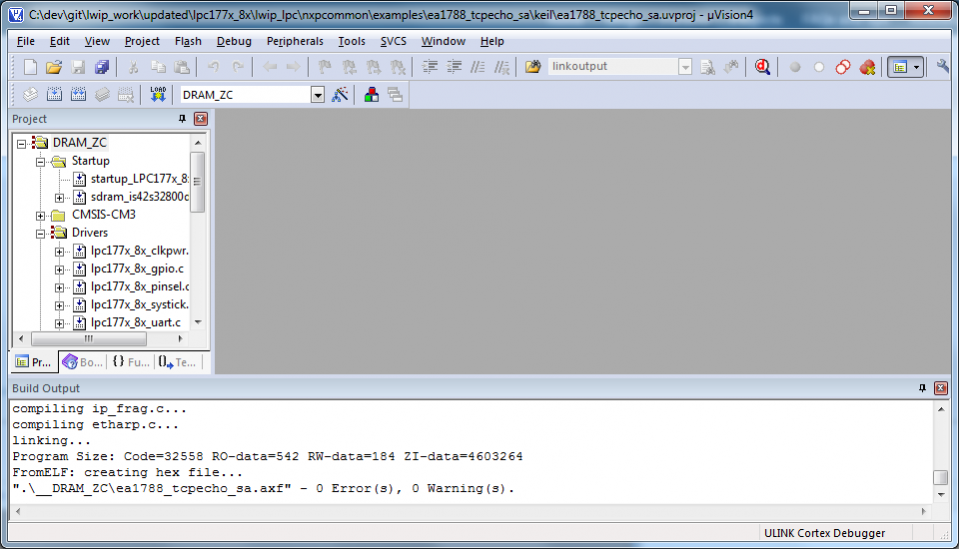Image resolution: width=959 pixels, height=549 pixels.
Task: Open the SVCS menu
Action: (393, 41)
